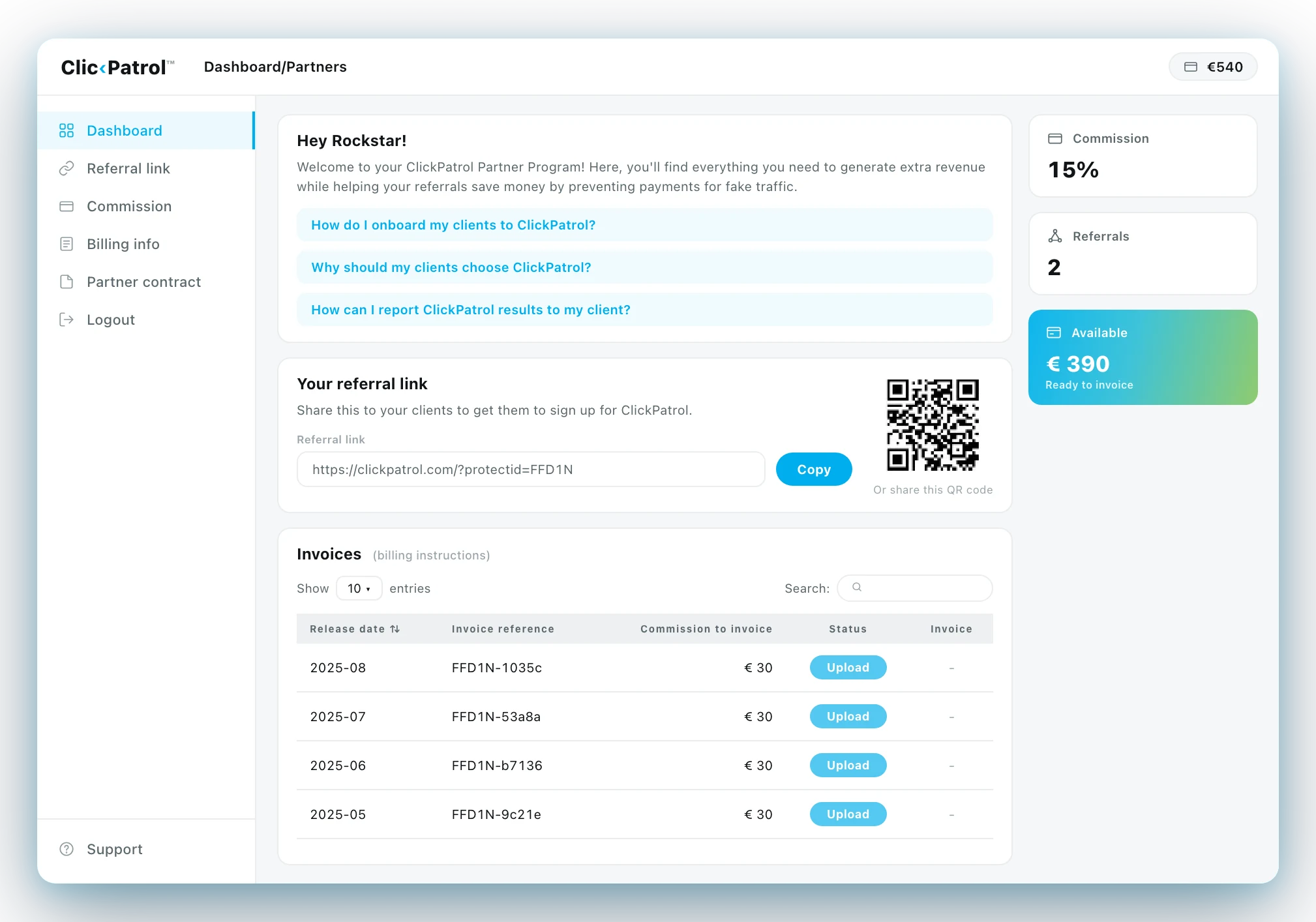Click the card icon on Commission tile
This screenshot has width=1316, height=922.
[1055, 138]
